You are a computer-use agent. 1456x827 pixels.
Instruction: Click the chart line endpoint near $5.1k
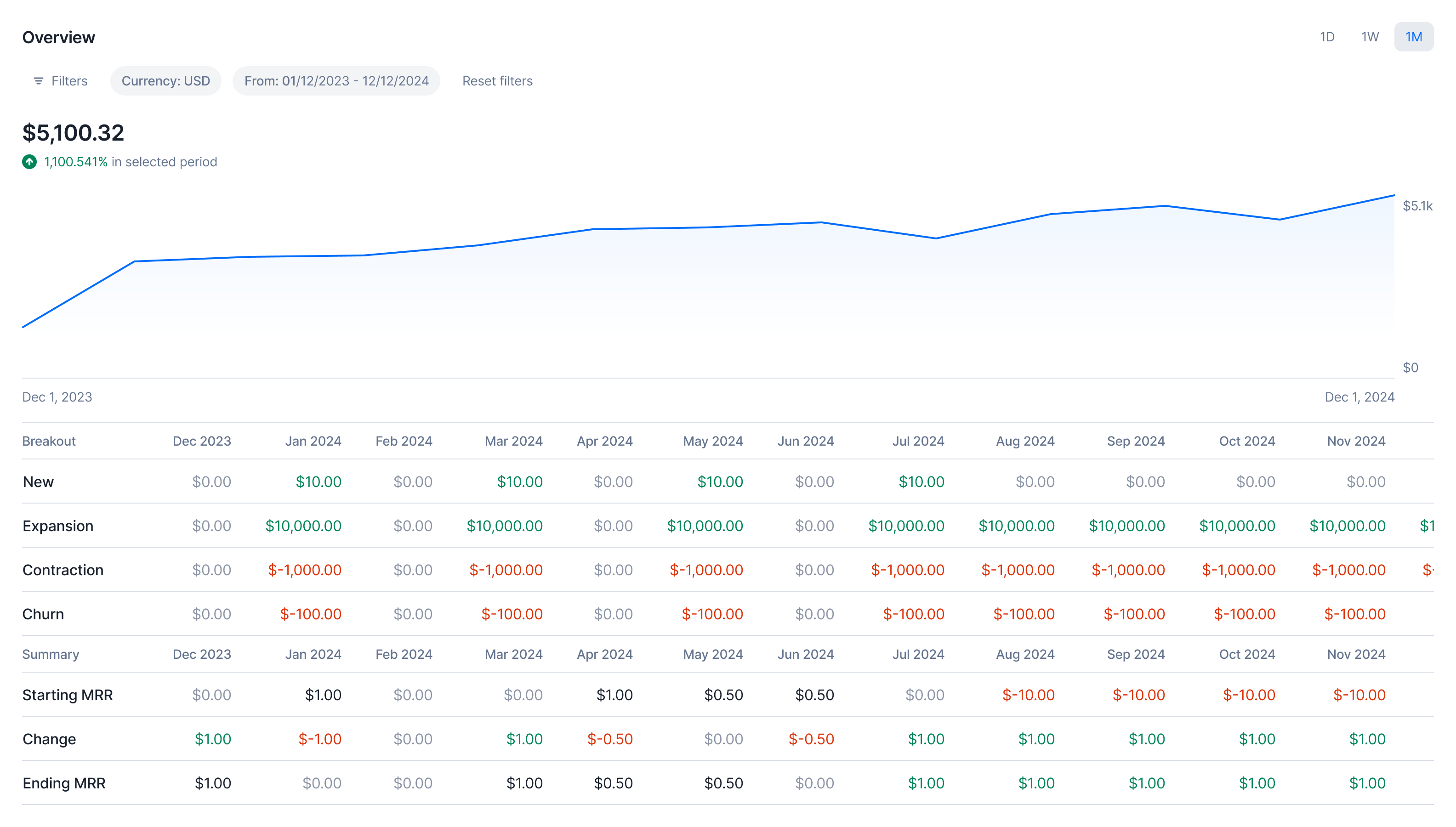coord(1393,195)
